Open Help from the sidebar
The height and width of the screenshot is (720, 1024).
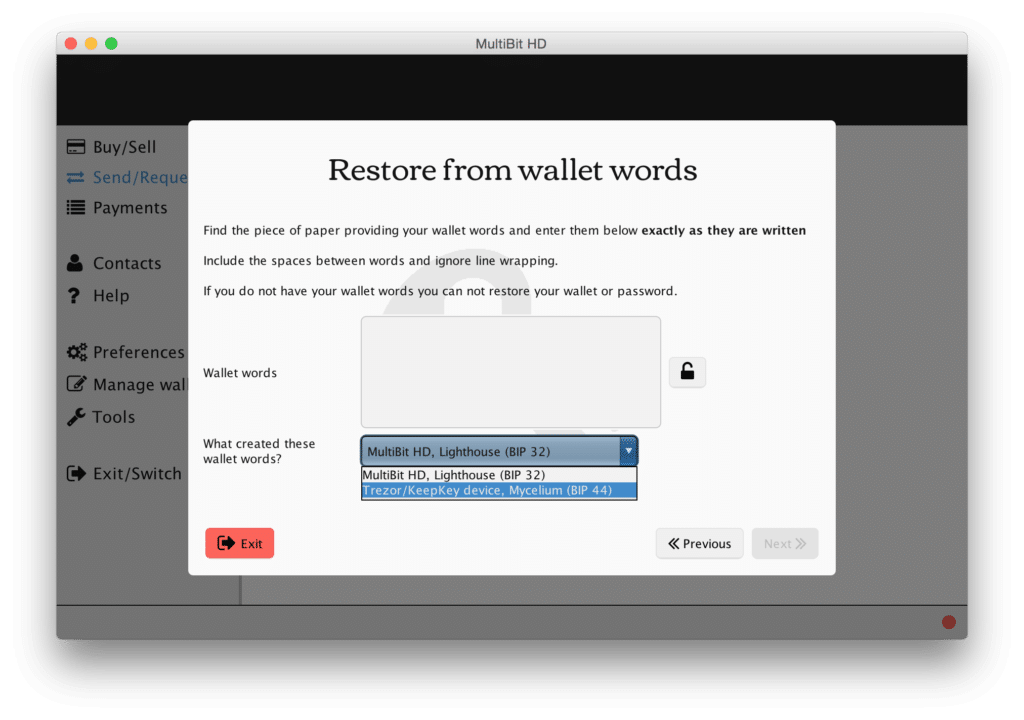(x=99, y=295)
